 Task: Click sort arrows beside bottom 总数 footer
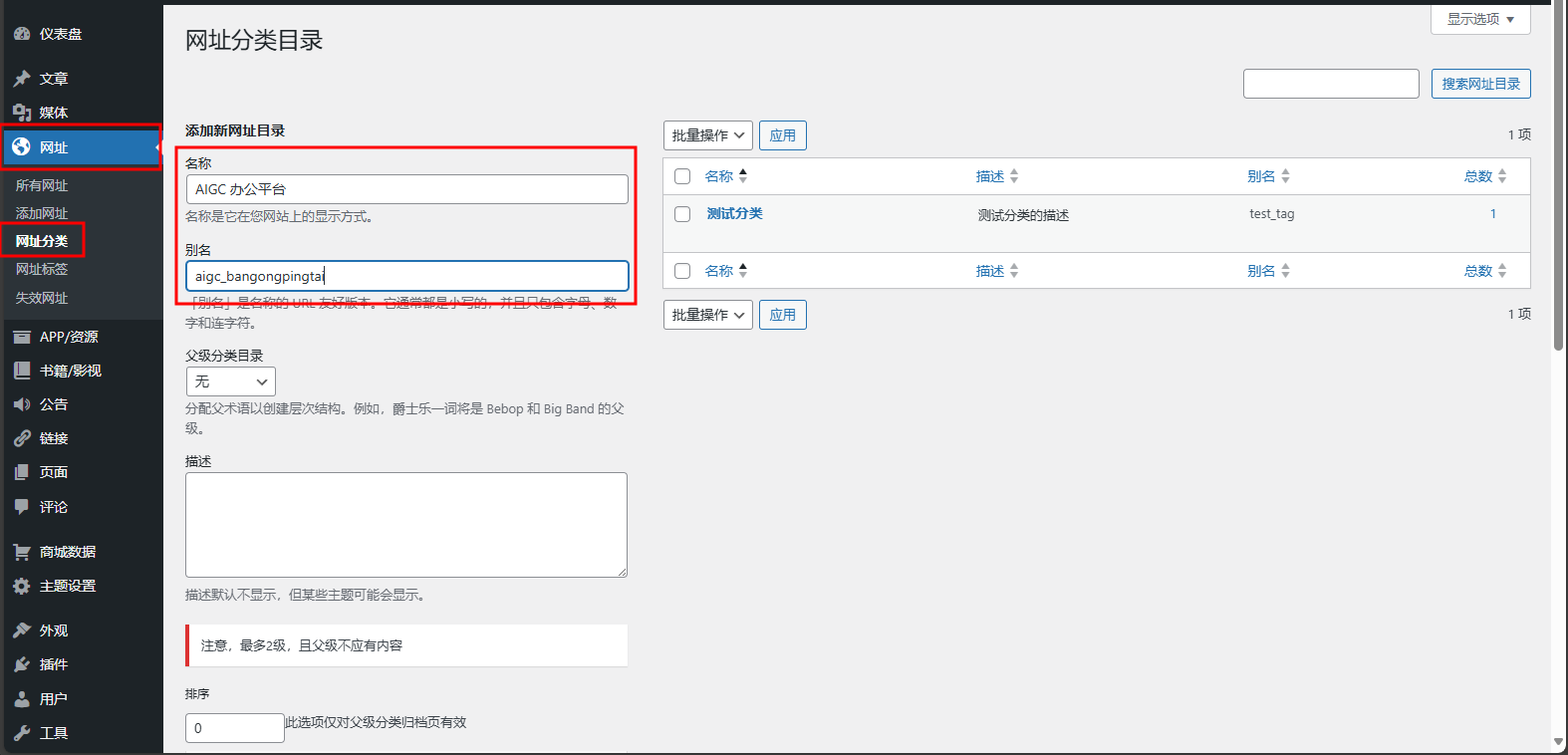tap(1502, 271)
